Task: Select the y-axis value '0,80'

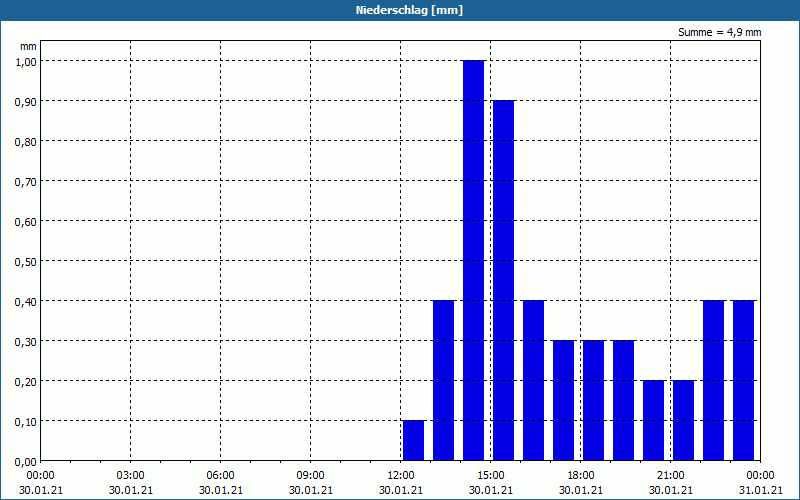Action: point(26,141)
